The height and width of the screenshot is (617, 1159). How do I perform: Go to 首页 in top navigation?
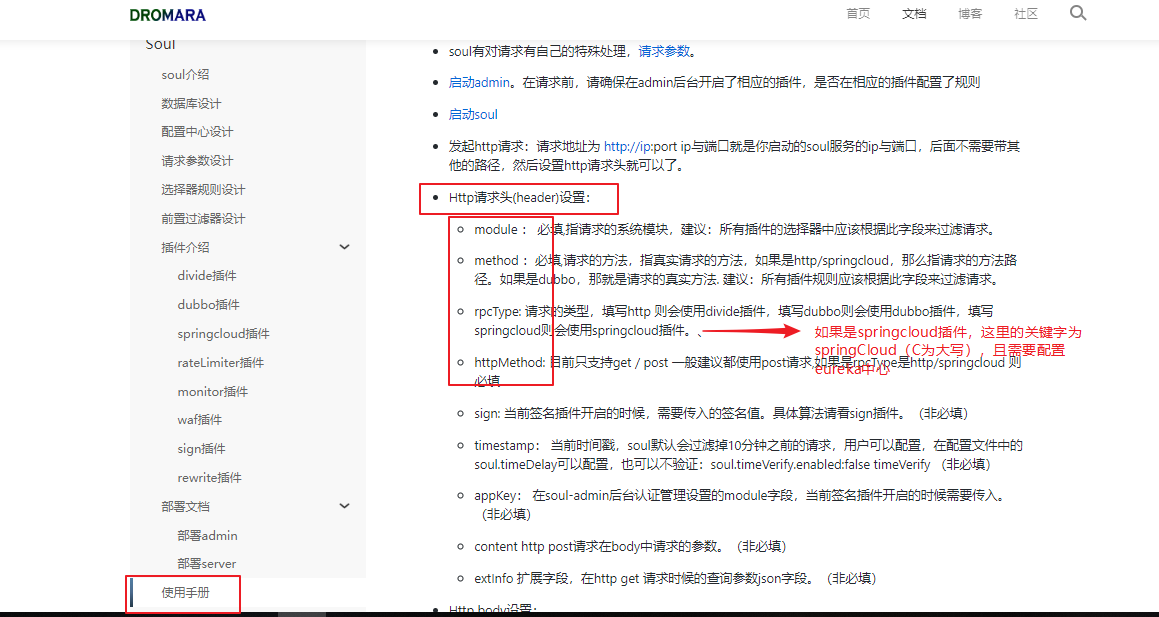[x=858, y=14]
